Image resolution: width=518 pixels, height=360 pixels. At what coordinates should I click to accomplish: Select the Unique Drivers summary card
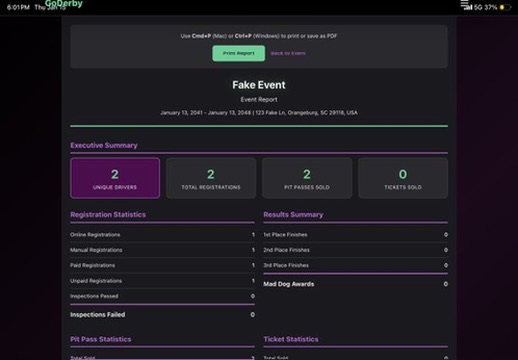click(x=115, y=178)
